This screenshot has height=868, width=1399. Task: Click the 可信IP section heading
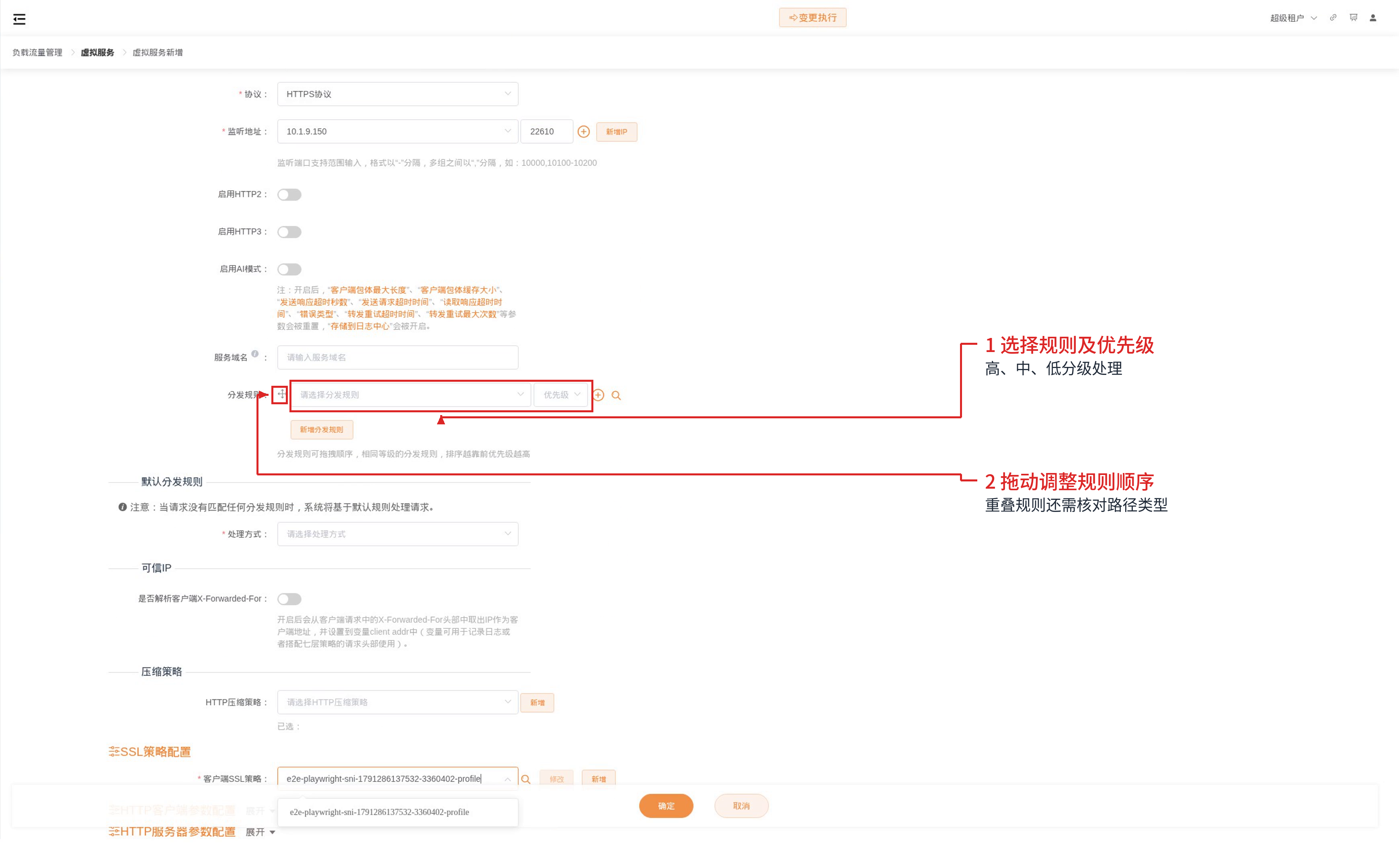[156, 568]
